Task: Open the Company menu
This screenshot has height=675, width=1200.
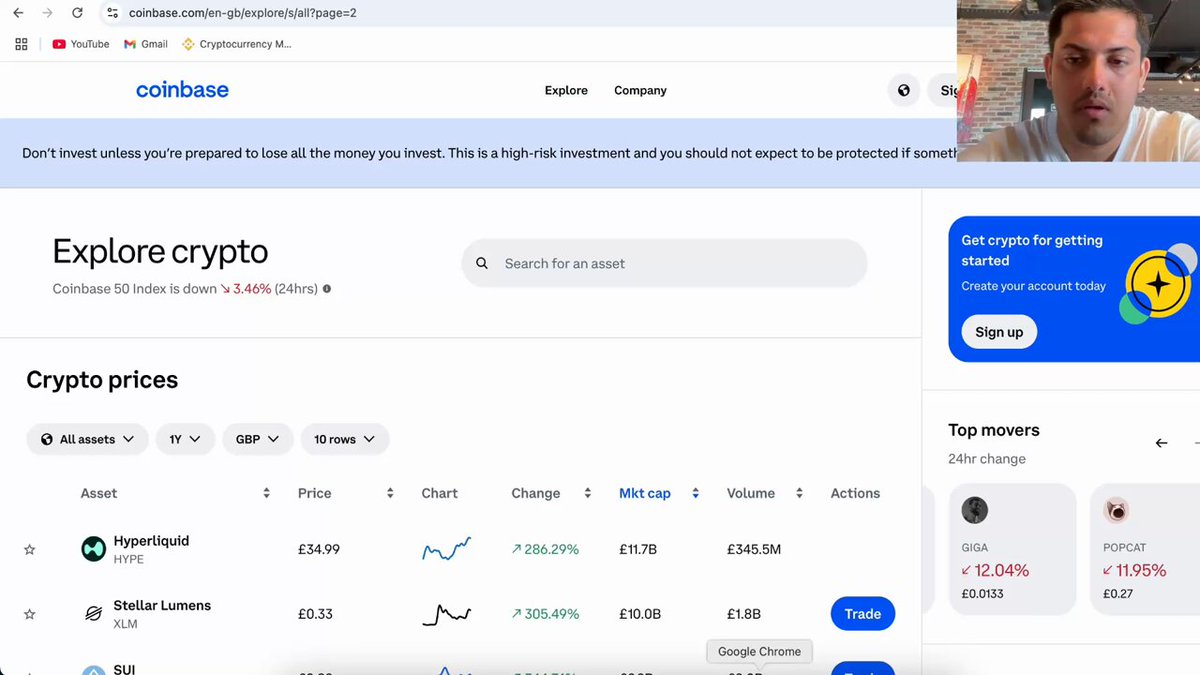Action: (640, 90)
